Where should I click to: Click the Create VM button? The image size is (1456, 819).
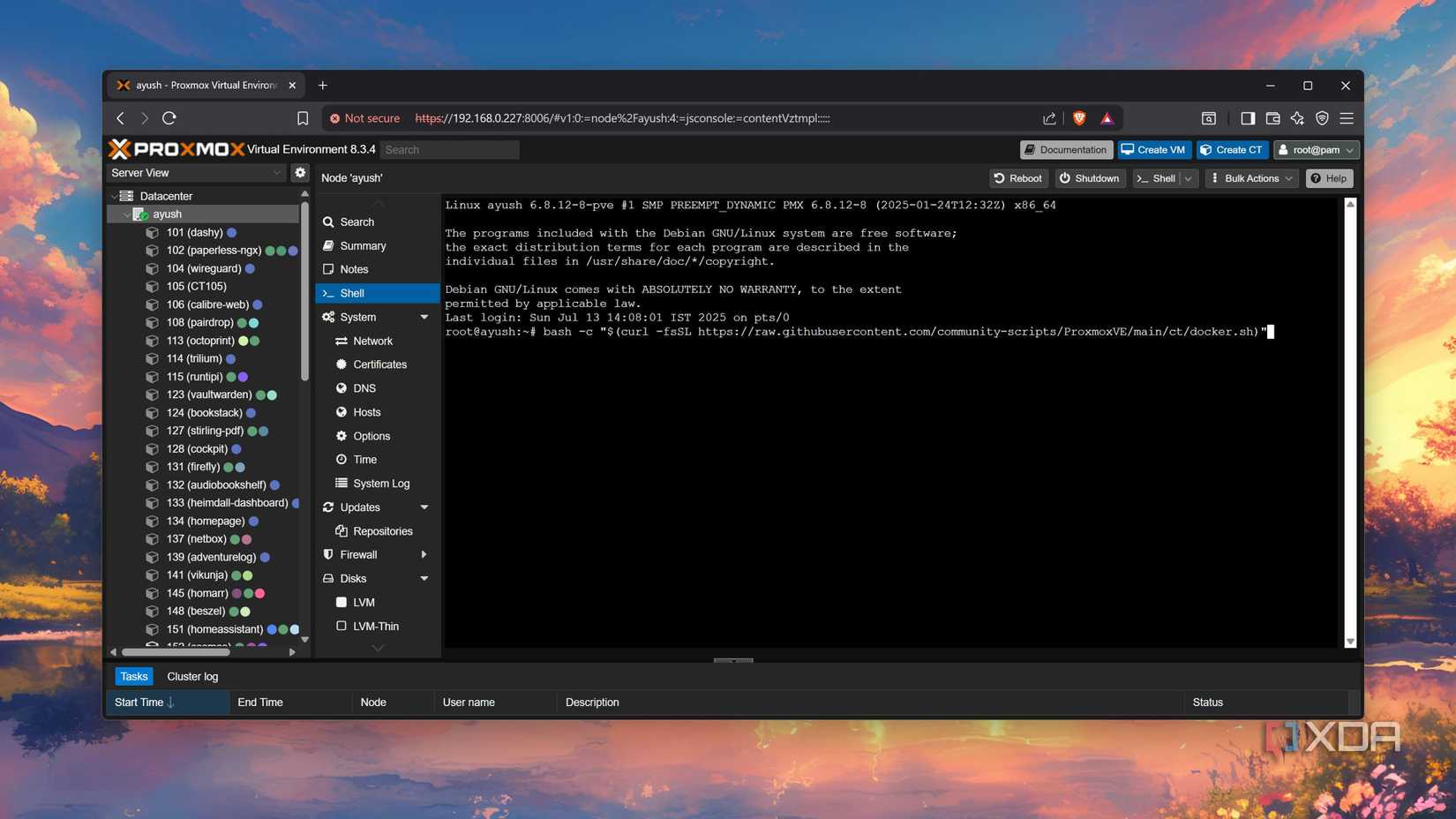(1153, 150)
